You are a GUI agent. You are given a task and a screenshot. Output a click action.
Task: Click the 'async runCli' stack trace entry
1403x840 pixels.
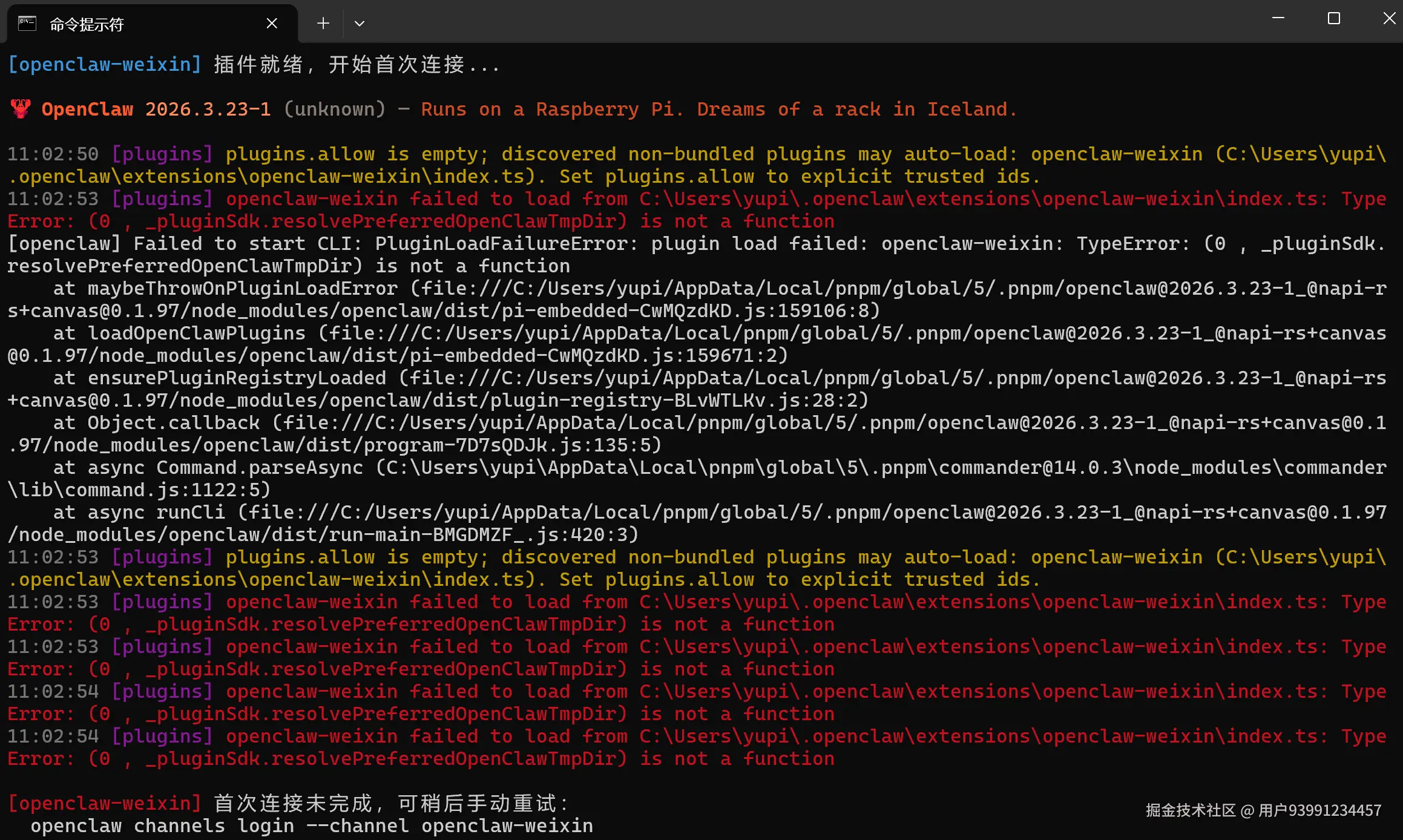click(x=156, y=512)
